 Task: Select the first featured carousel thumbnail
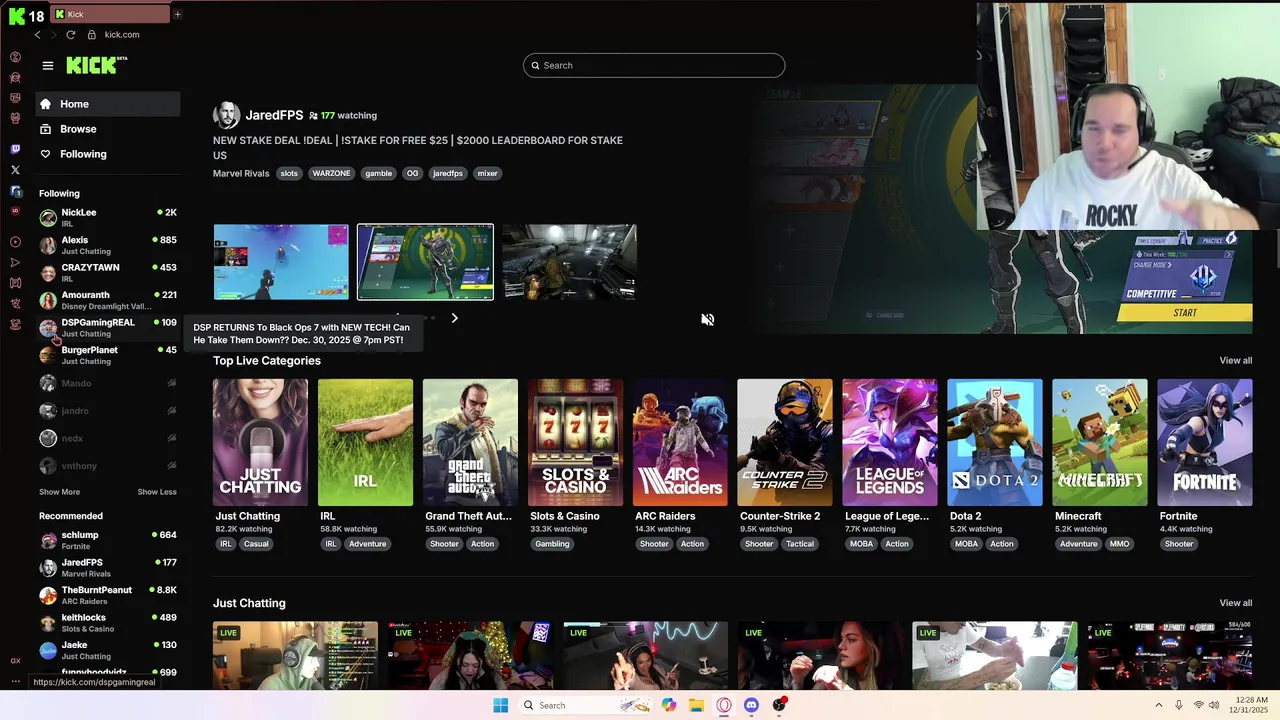coord(281,262)
